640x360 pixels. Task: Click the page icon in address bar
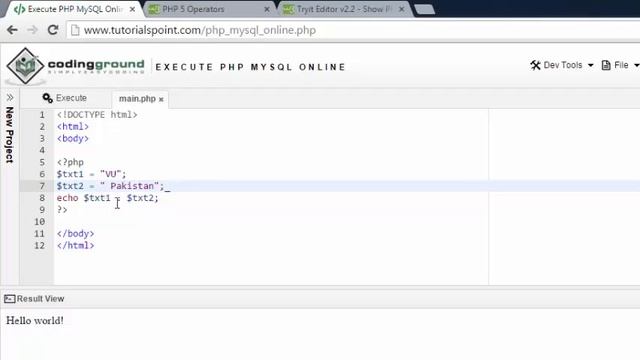coord(75,30)
